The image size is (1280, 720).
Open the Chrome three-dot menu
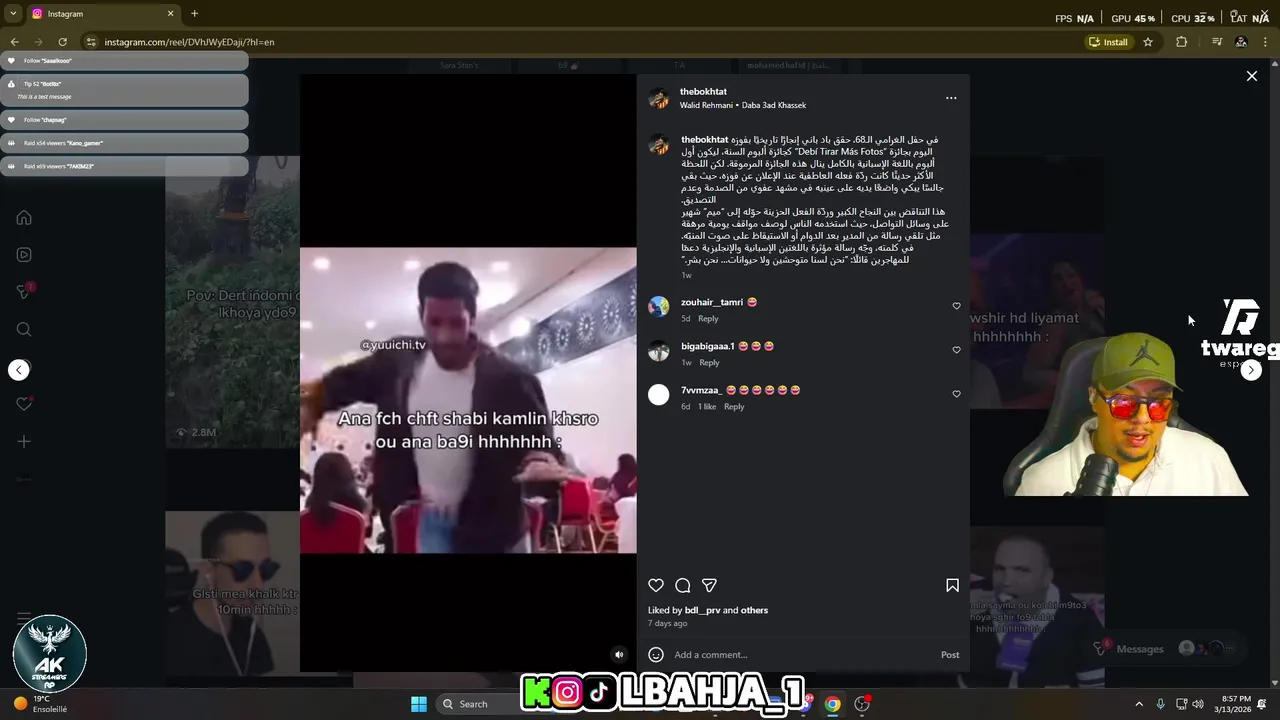pyautogui.click(x=1266, y=42)
